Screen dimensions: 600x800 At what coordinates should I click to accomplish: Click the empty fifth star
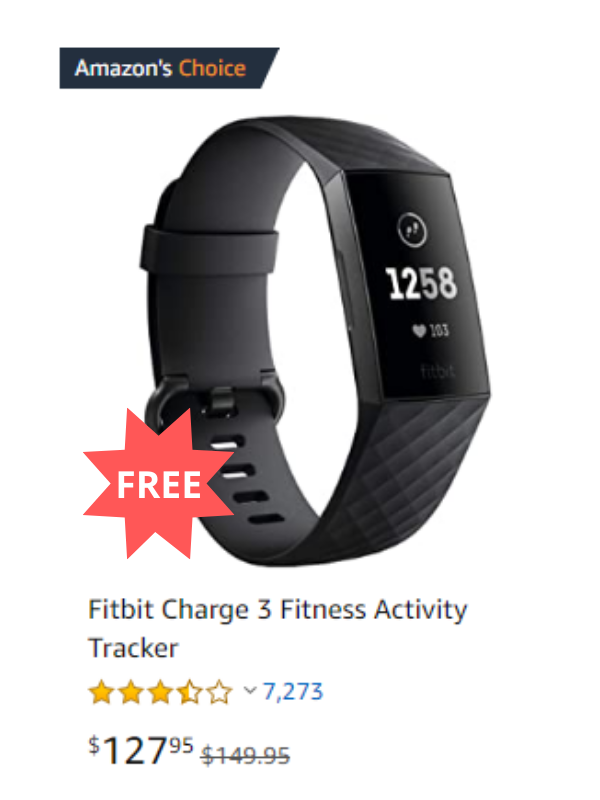coord(219,692)
